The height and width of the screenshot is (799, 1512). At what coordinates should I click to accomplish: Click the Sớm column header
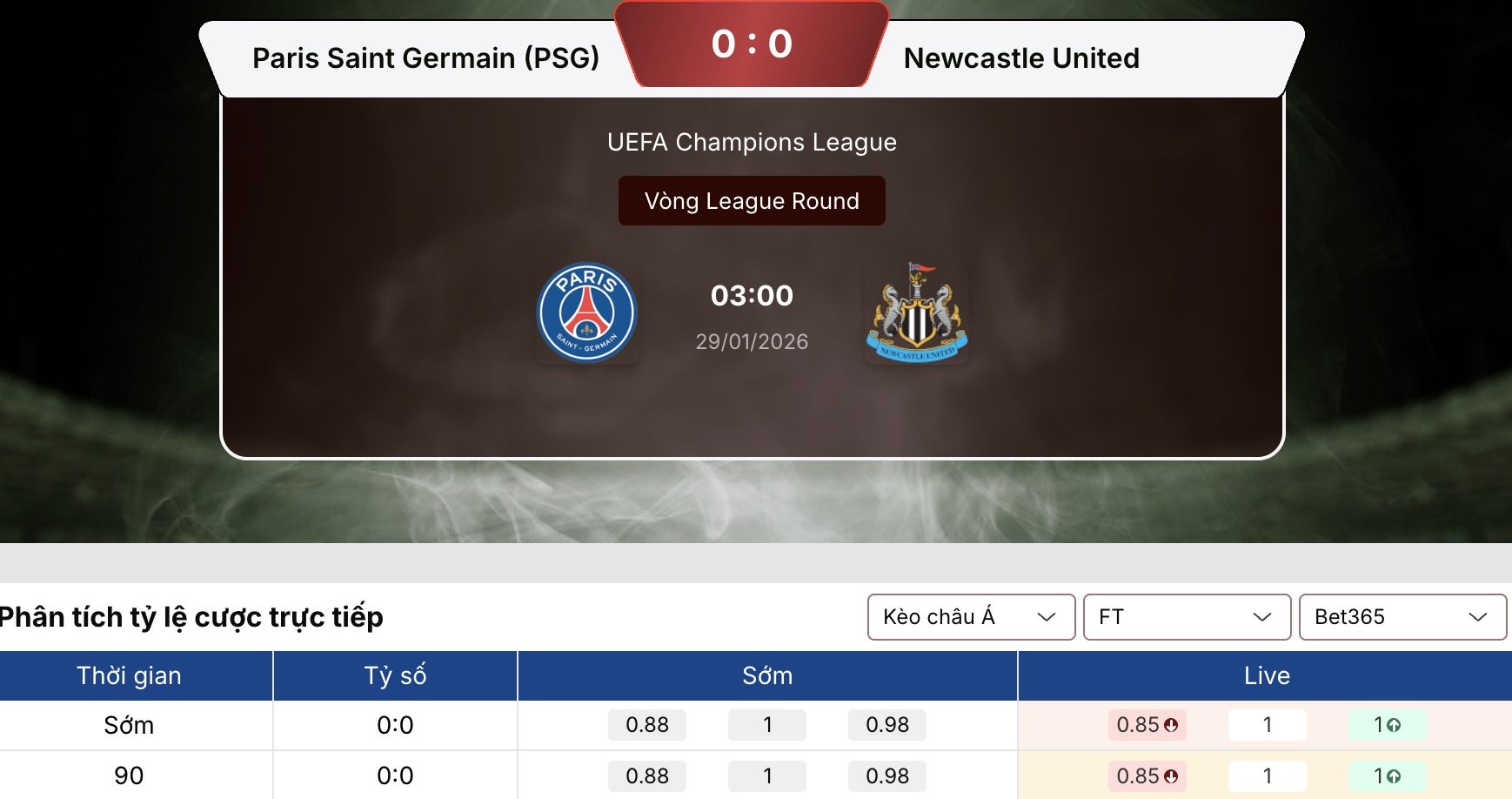pyautogui.click(x=766, y=675)
